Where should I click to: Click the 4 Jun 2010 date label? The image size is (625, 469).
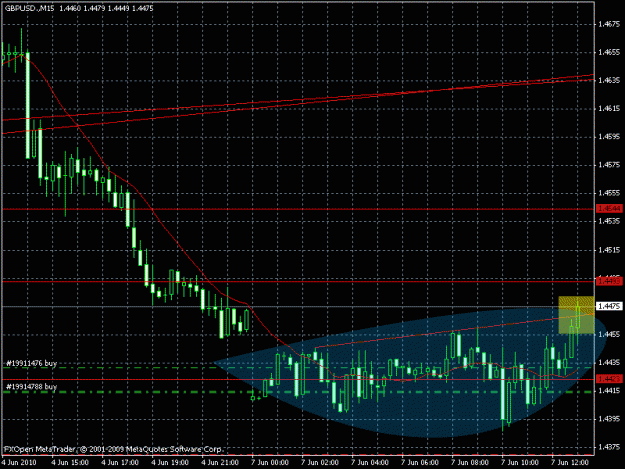click(x=19, y=463)
